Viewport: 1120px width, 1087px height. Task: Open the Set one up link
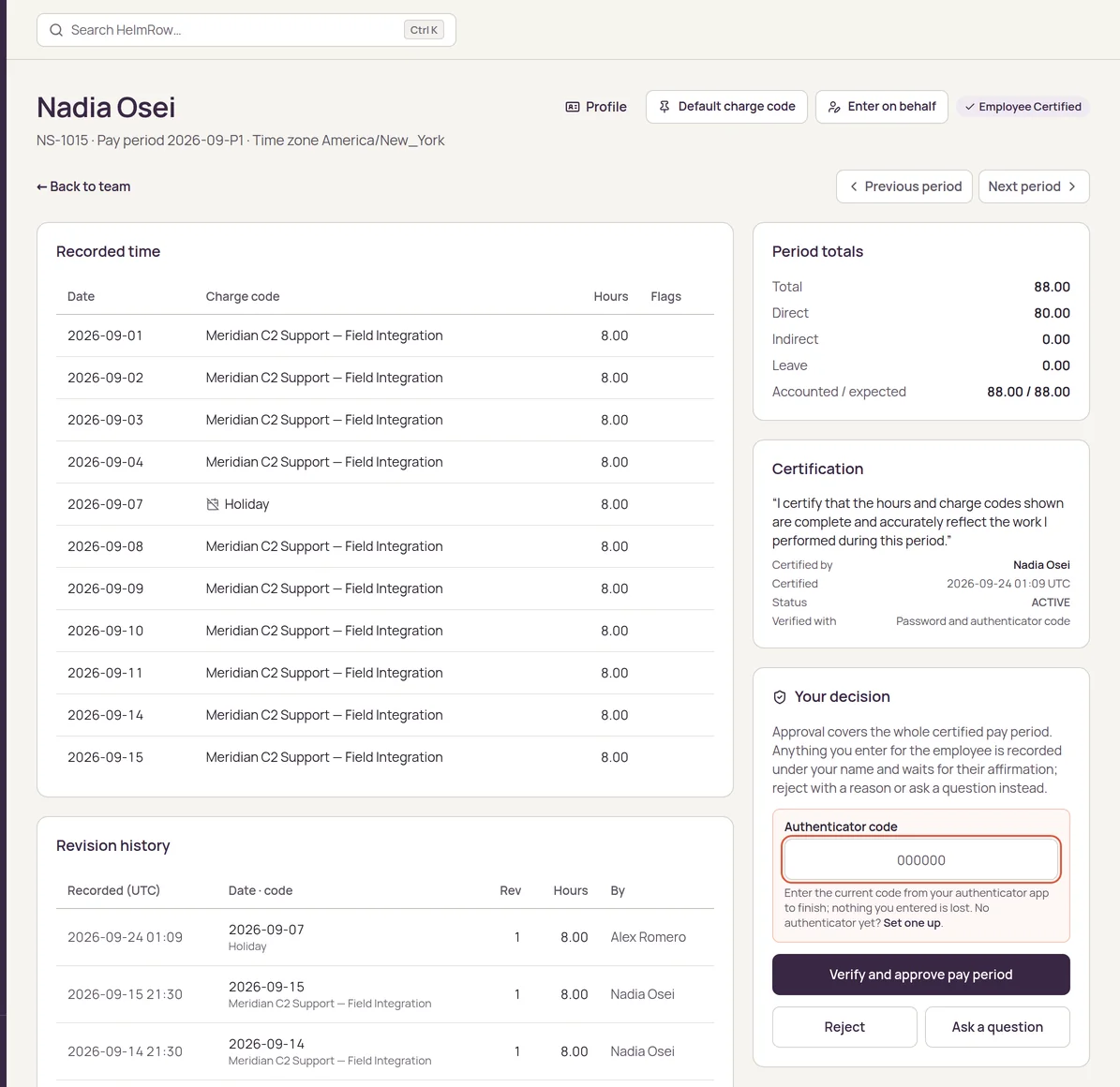[x=911, y=923]
